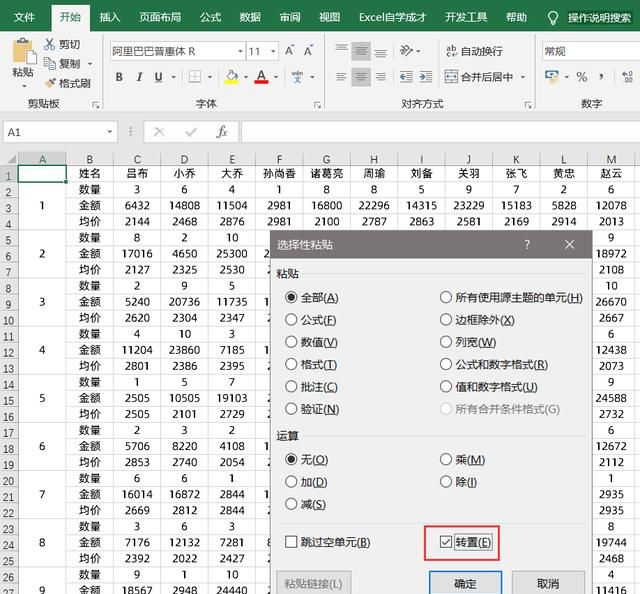Open the Alignment dialog launcher

528,105
